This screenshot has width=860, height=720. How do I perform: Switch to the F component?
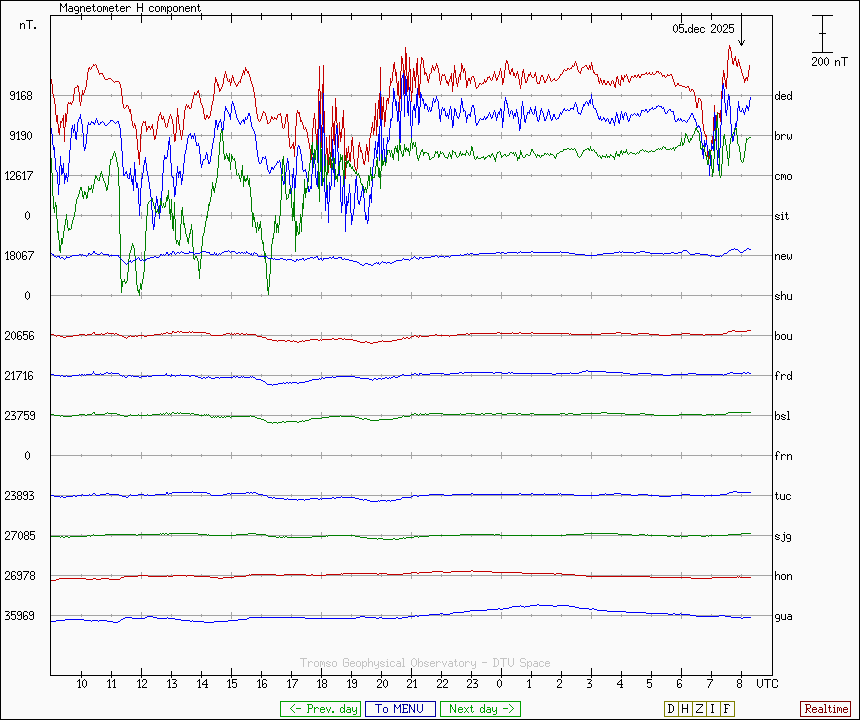727,709
